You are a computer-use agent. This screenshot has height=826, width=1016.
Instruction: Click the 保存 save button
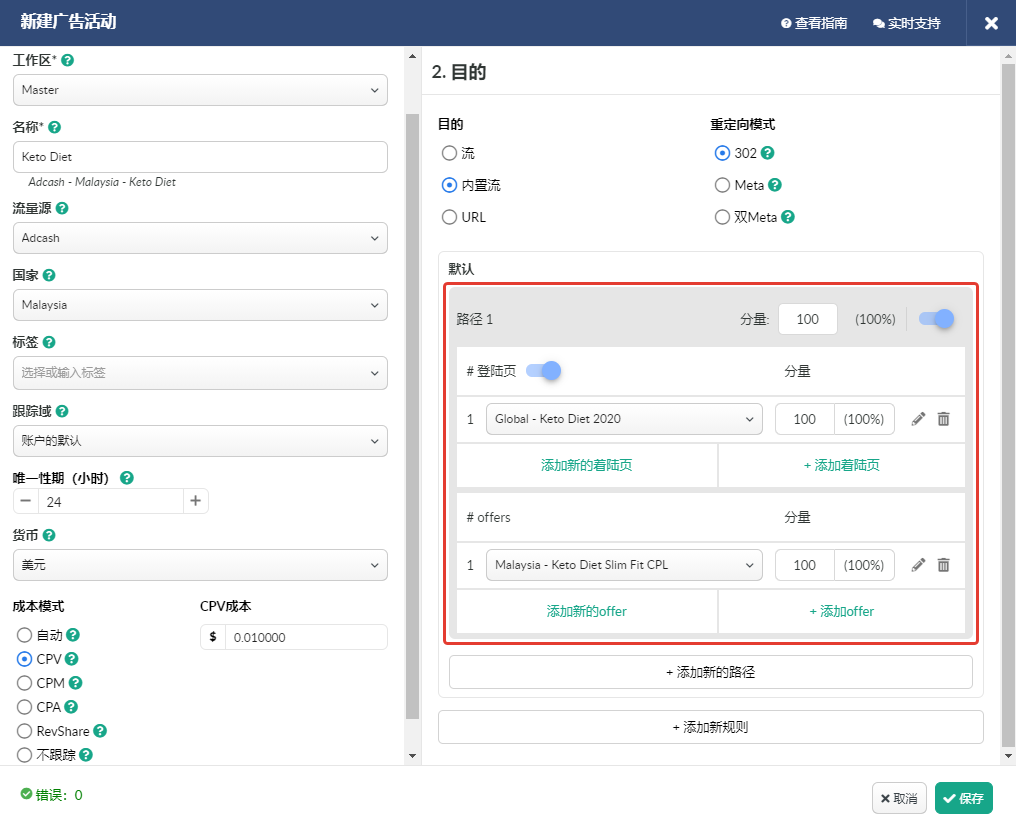coord(963,798)
